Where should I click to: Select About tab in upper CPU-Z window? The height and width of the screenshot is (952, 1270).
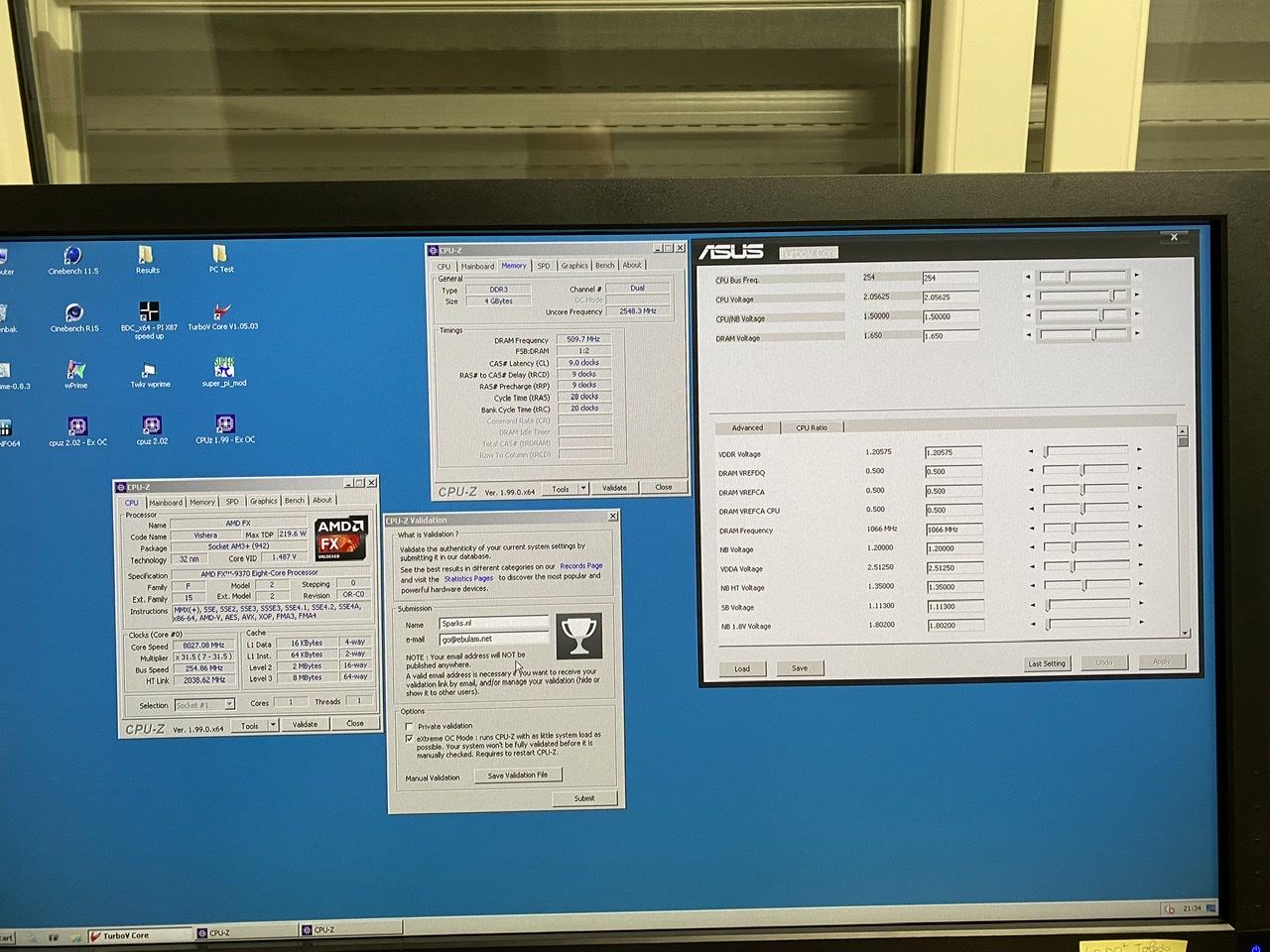click(632, 265)
